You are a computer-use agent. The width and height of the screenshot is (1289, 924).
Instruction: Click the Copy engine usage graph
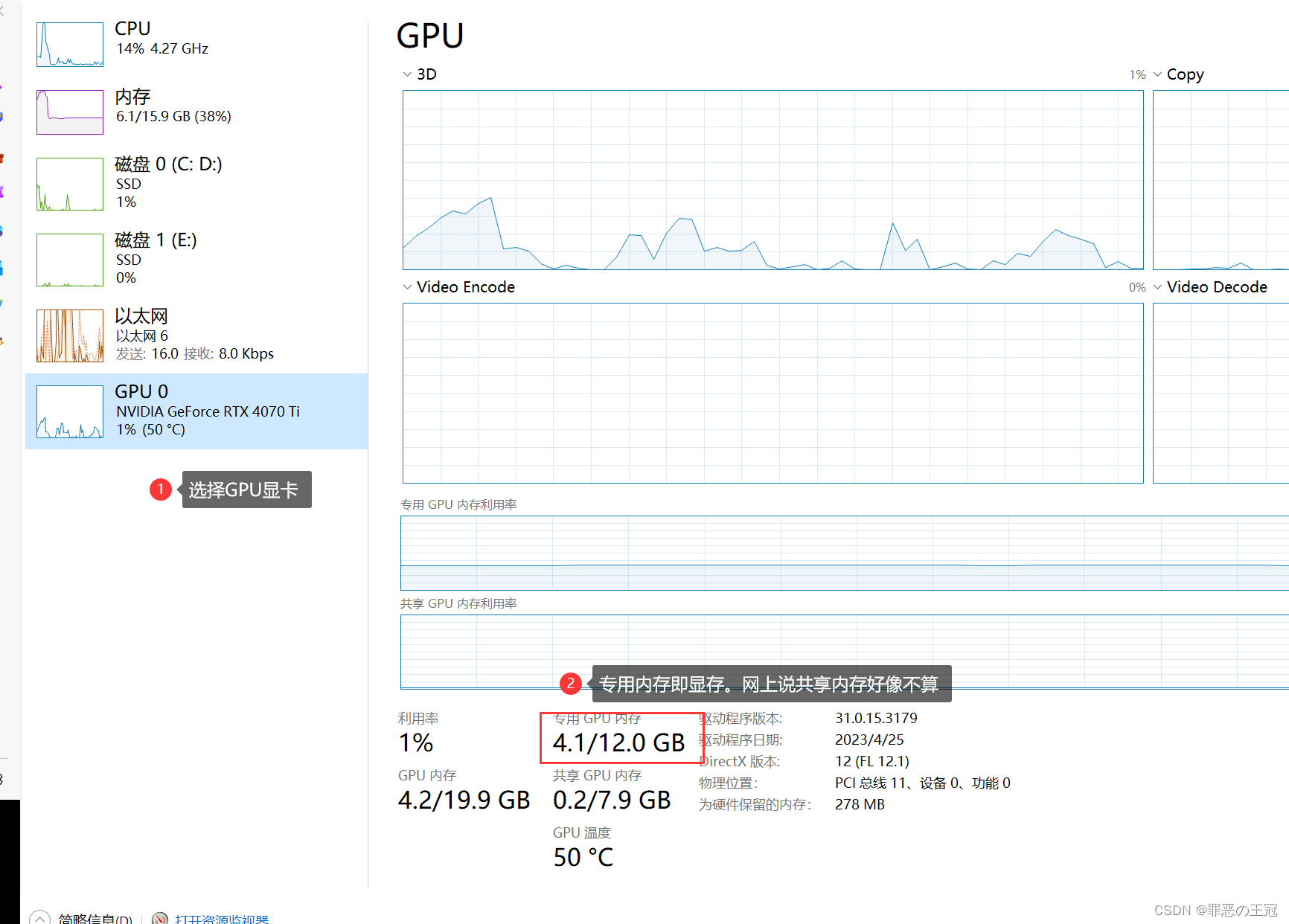[x=1221, y=180]
